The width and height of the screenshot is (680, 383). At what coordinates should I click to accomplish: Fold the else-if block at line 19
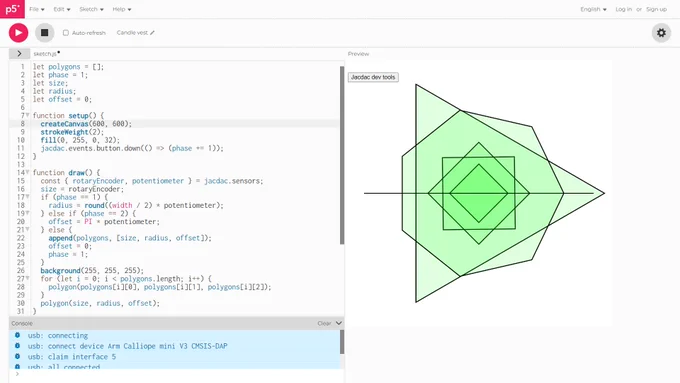27,213
